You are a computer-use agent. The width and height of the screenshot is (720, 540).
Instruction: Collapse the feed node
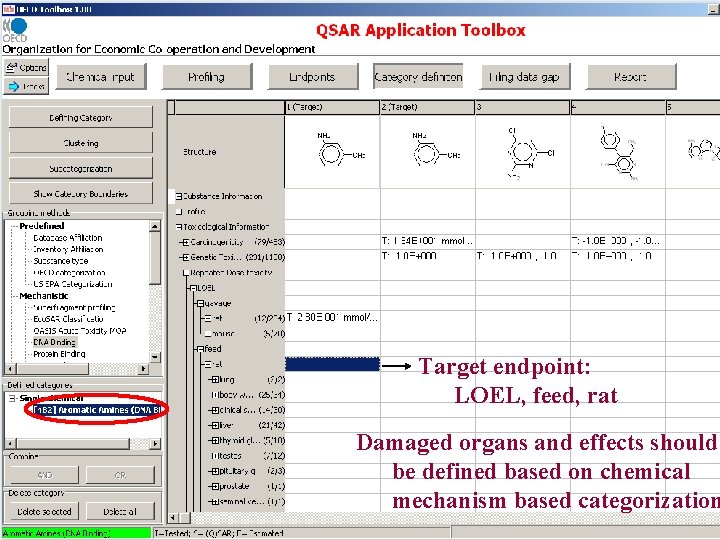(200, 349)
